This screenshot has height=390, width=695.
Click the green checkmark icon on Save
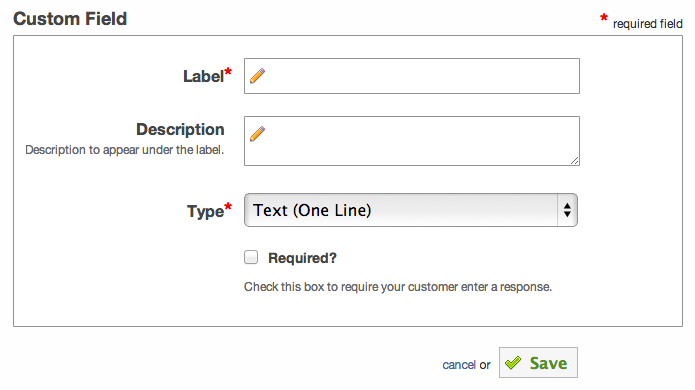pyautogui.click(x=513, y=363)
